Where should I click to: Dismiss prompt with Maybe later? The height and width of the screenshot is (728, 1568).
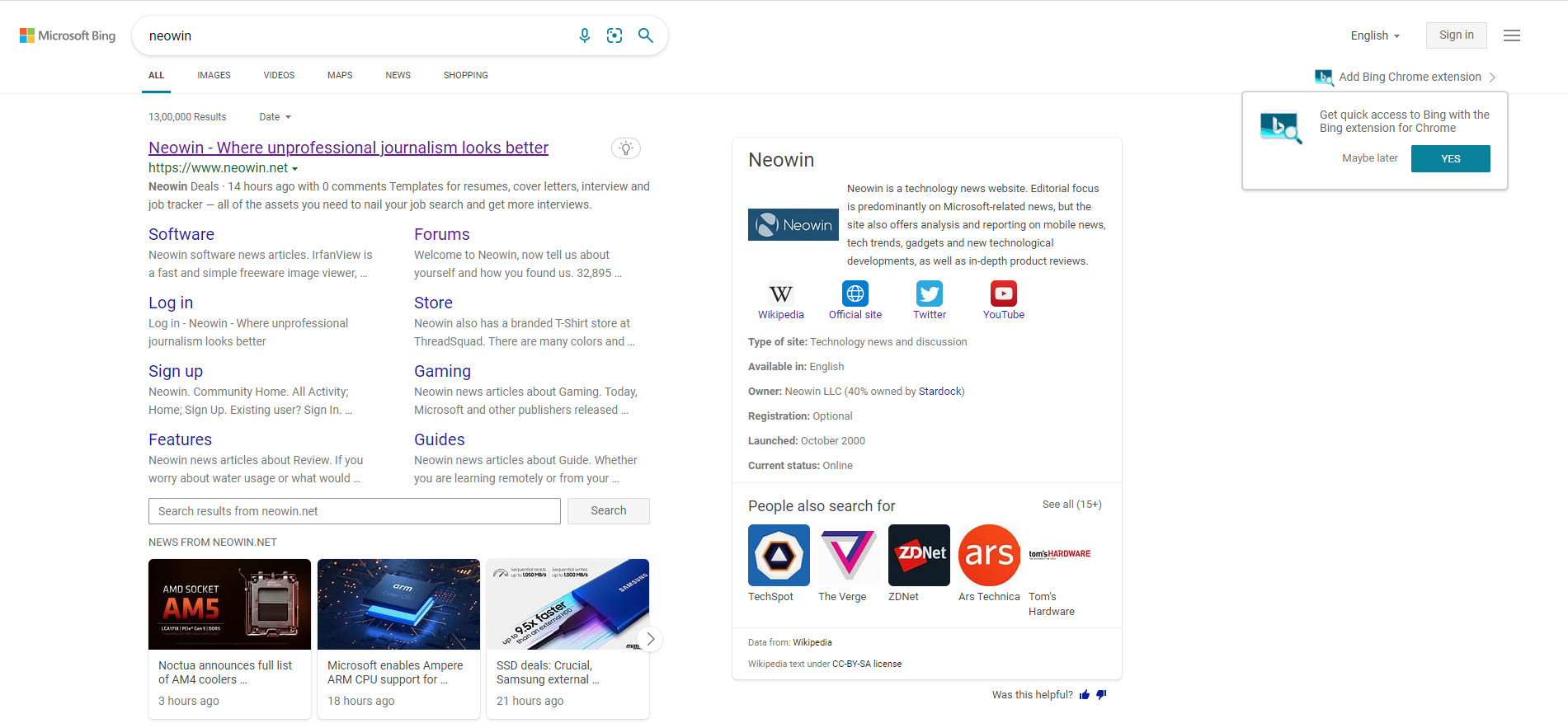[1370, 158]
